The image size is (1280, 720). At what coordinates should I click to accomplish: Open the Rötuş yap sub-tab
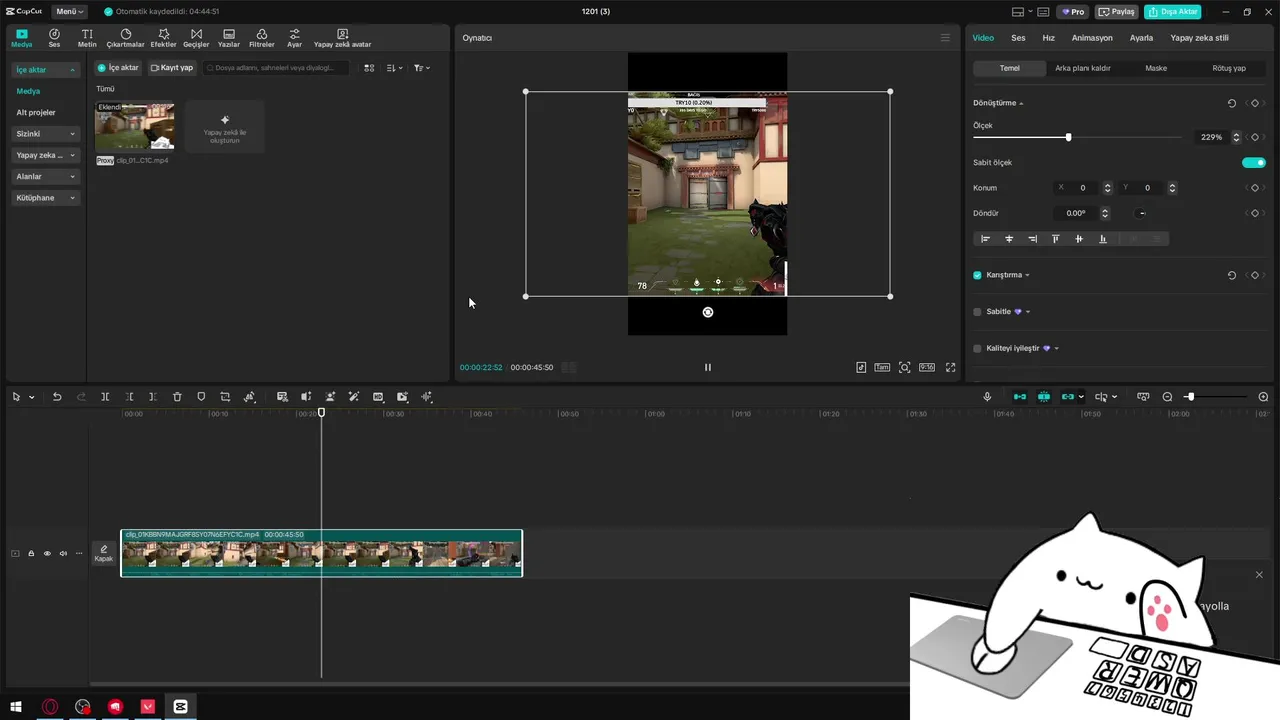pos(1229,68)
